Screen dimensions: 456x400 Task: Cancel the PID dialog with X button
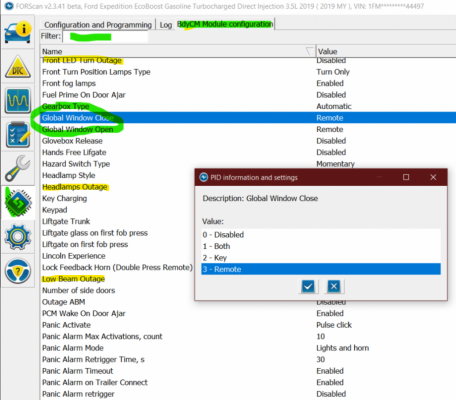(334, 286)
